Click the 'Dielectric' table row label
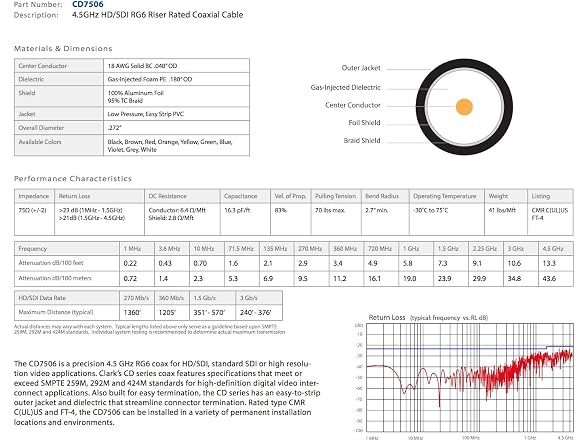The width and height of the screenshot is (588, 441). [31, 79]
